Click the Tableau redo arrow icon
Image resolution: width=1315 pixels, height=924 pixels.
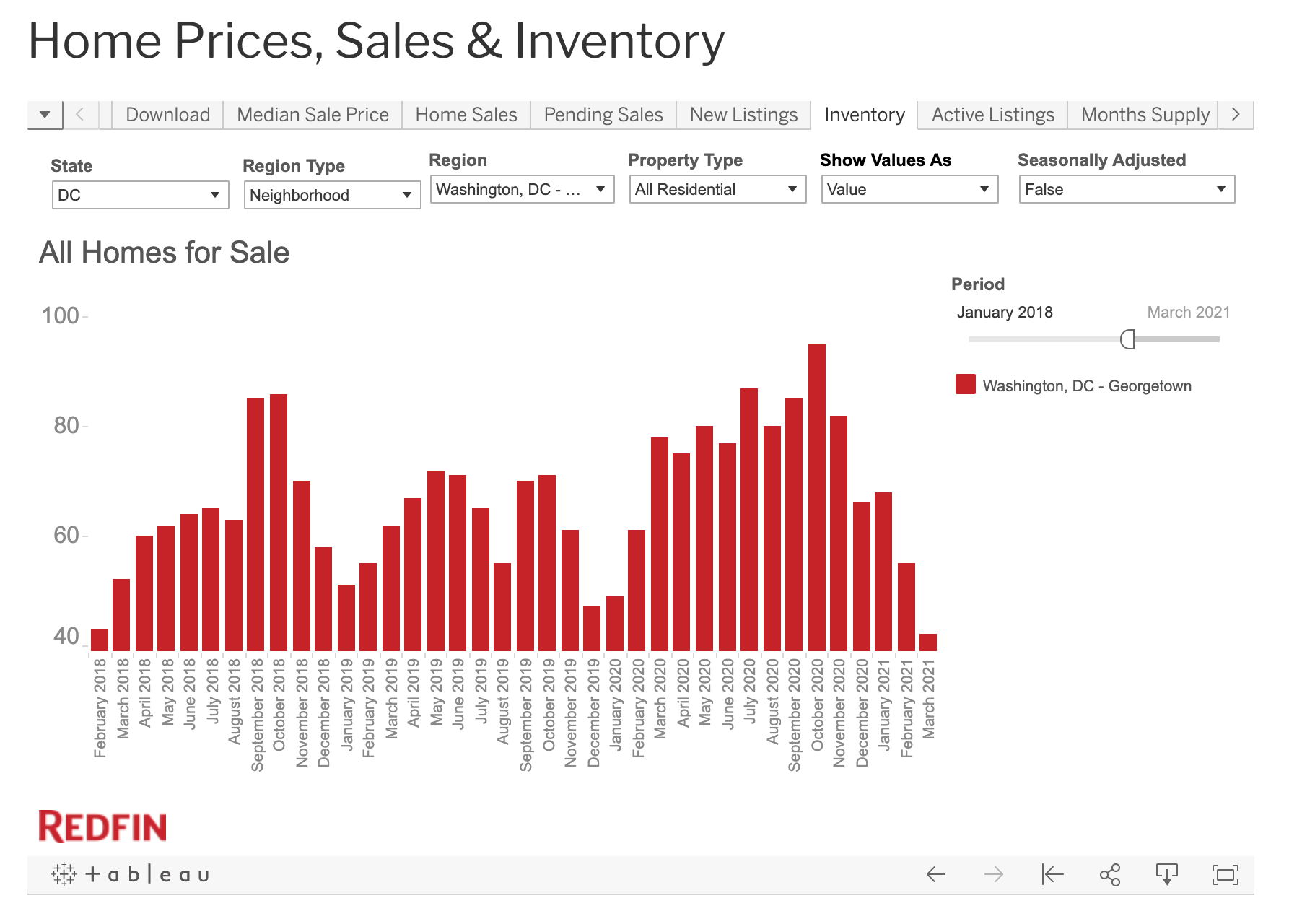coord(994,875)
